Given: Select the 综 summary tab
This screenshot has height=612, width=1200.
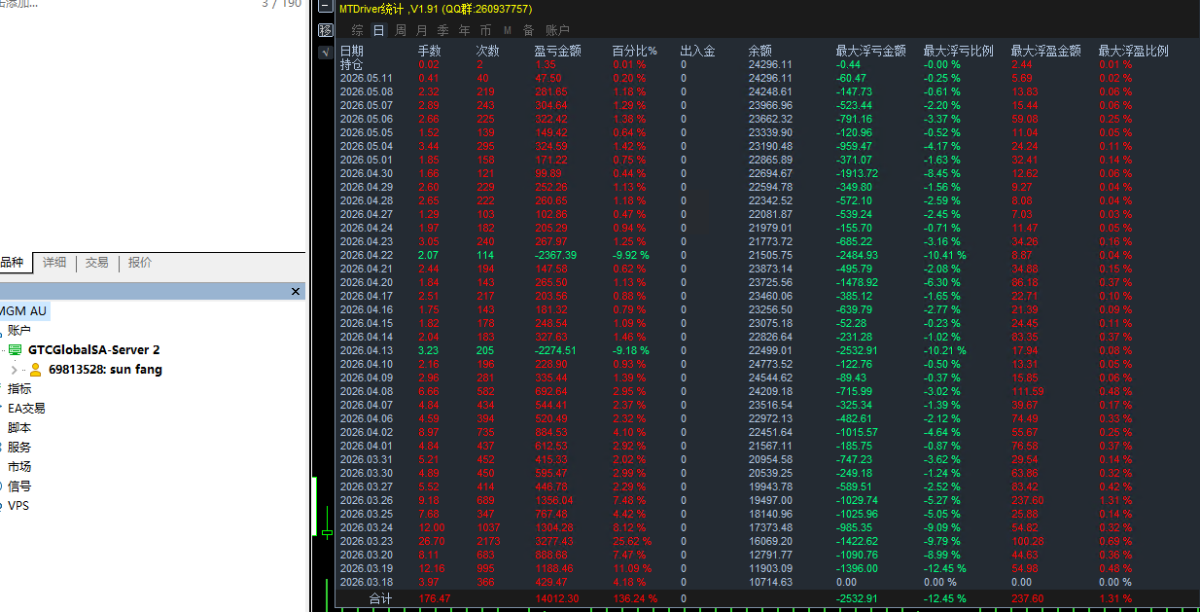Looking at the screenshot, I should coord(357,31).
